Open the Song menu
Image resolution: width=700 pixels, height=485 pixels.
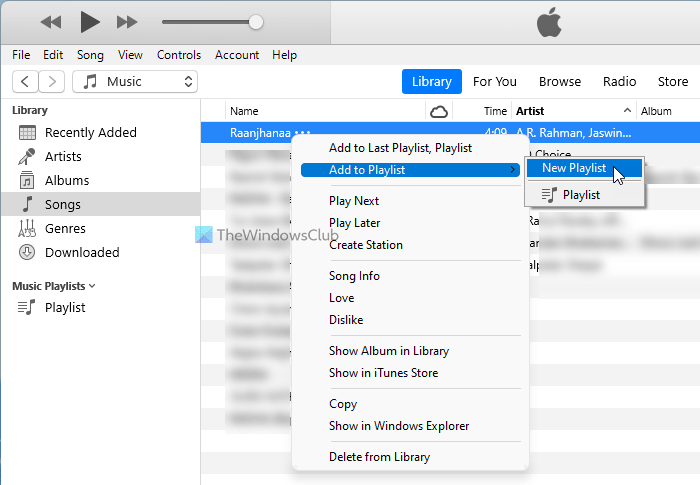(90, 55)
